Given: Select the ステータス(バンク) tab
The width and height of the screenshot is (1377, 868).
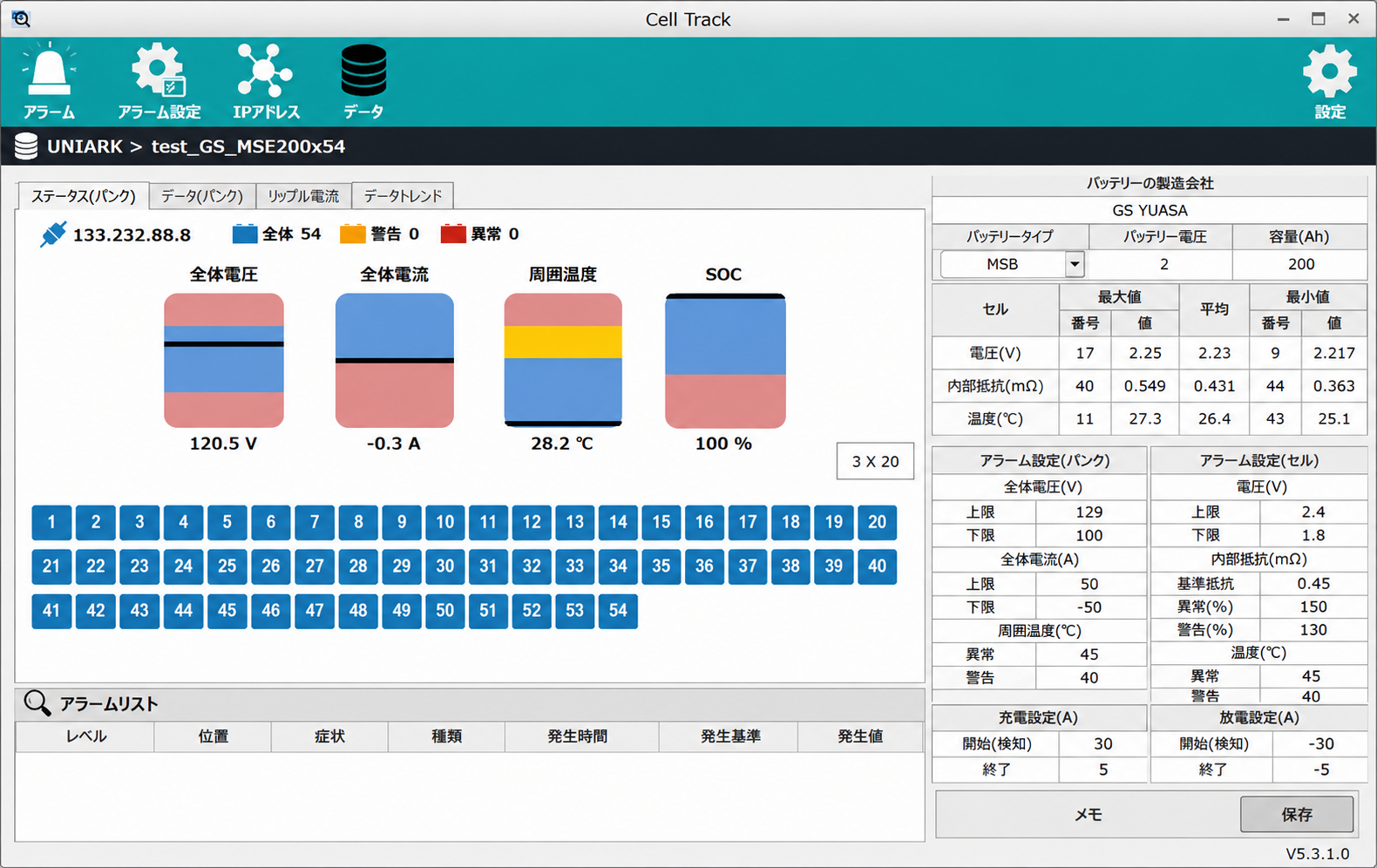Looking at the screenshot, I should [x=84, y=195].
